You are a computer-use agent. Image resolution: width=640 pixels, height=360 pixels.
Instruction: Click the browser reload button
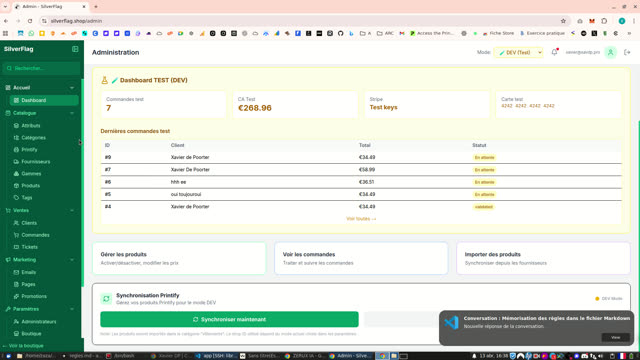click(x=30, y=21)
